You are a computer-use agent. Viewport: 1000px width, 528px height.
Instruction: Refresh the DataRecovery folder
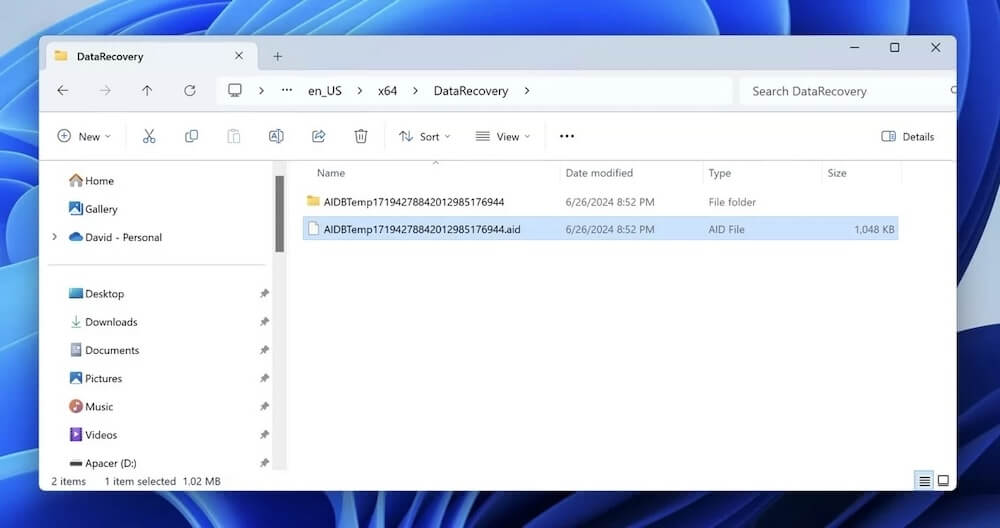tap(189, 91)
